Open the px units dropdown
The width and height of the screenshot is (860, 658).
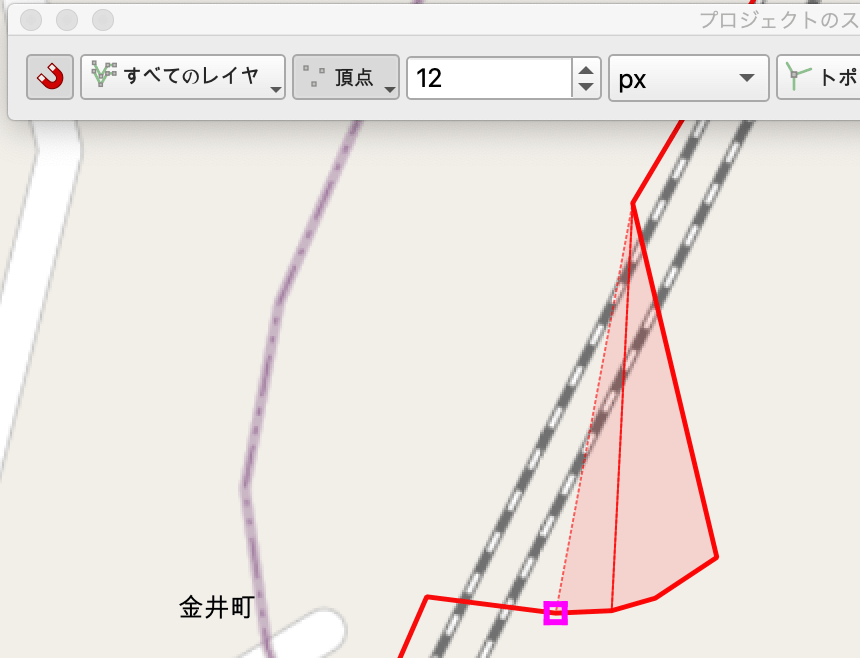coord(688,78)
